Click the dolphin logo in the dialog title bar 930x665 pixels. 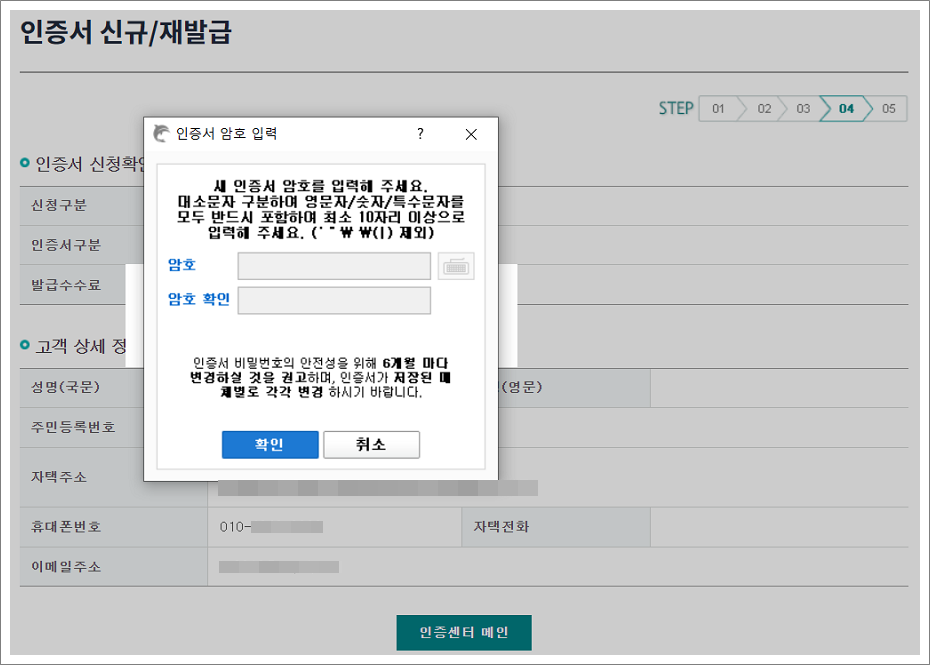[158, 133]
